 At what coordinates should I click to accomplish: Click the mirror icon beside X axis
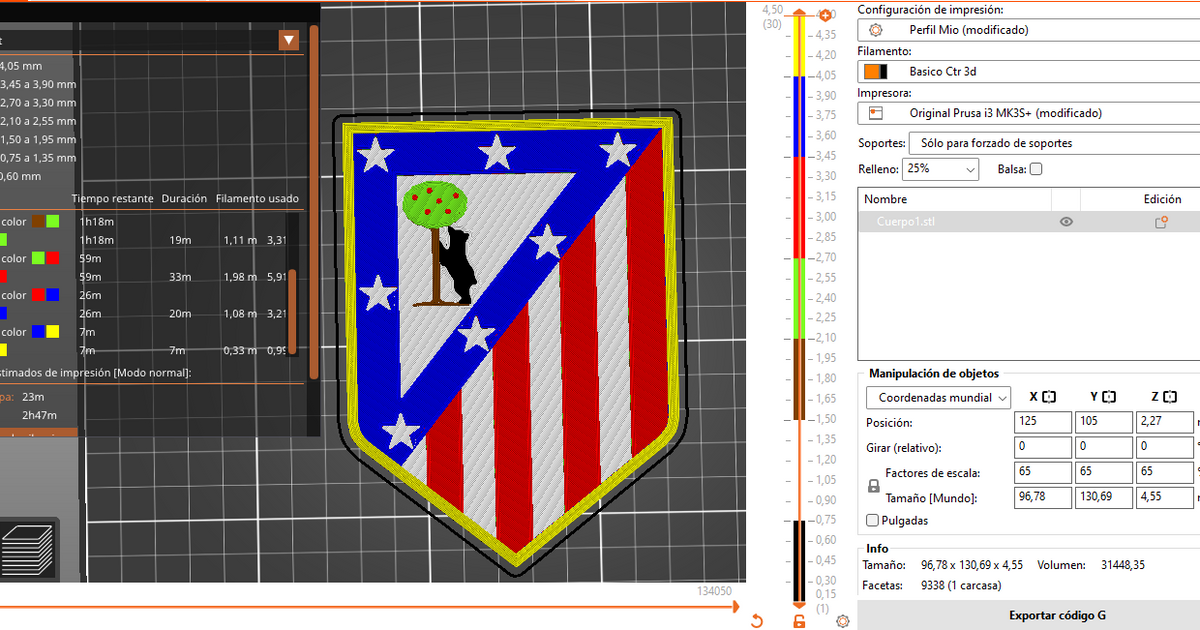pos(1049,397)
